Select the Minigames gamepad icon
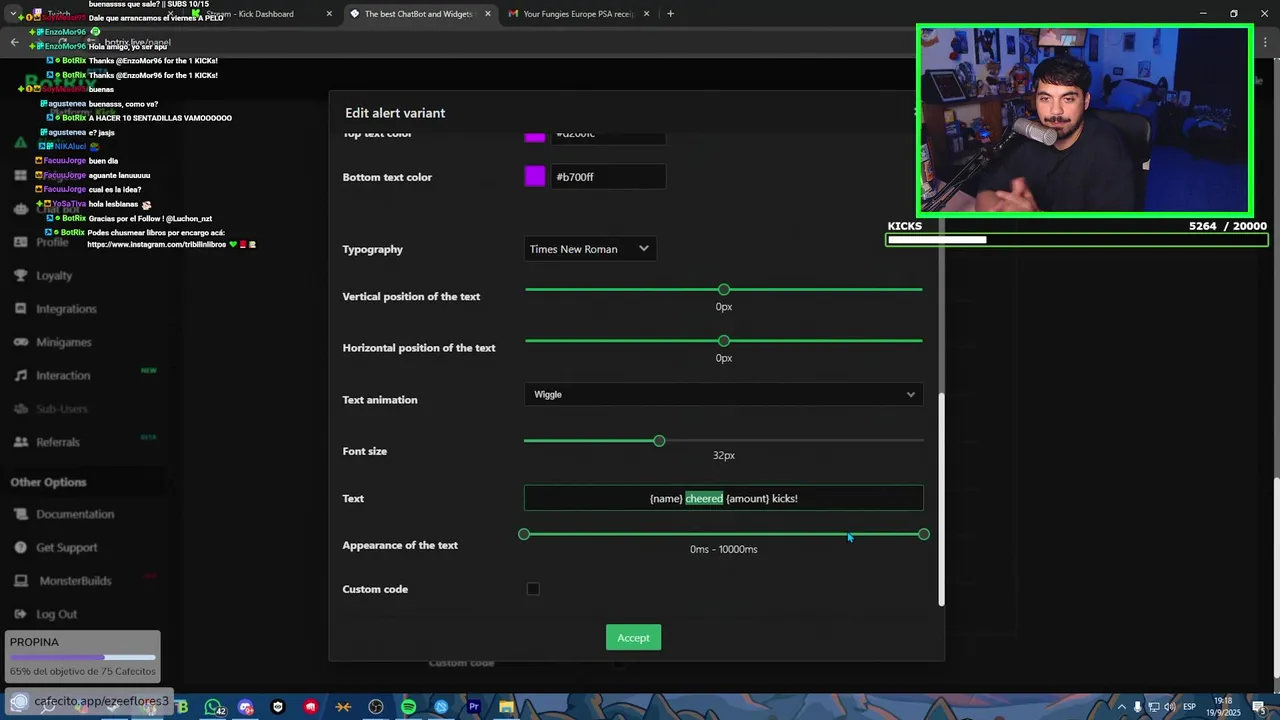 20,342
